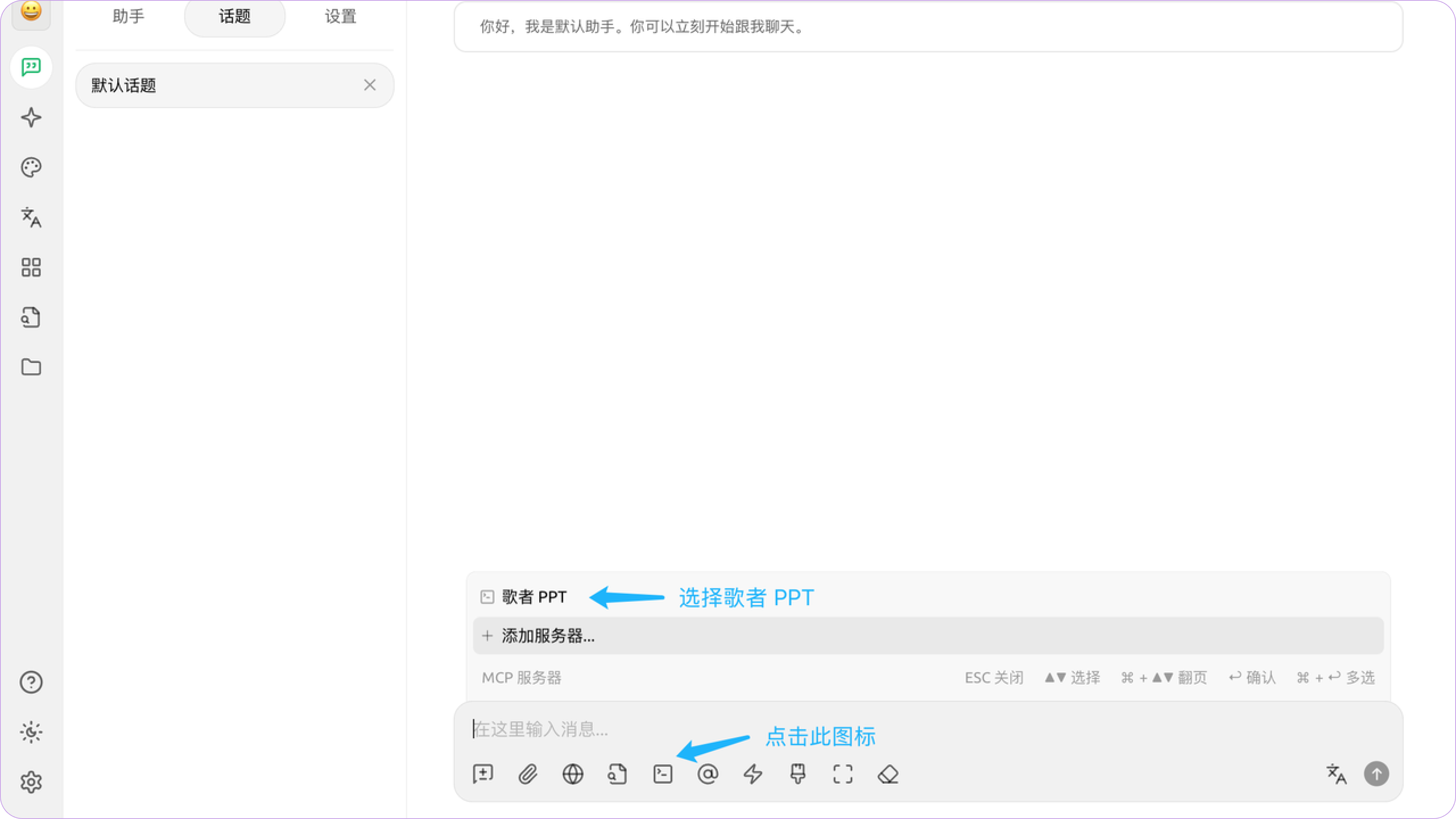Image resolution: width=1456 pixels, height=819 pixels.
Task: Open the help question mark icon
Action: (x=31, y=682)
